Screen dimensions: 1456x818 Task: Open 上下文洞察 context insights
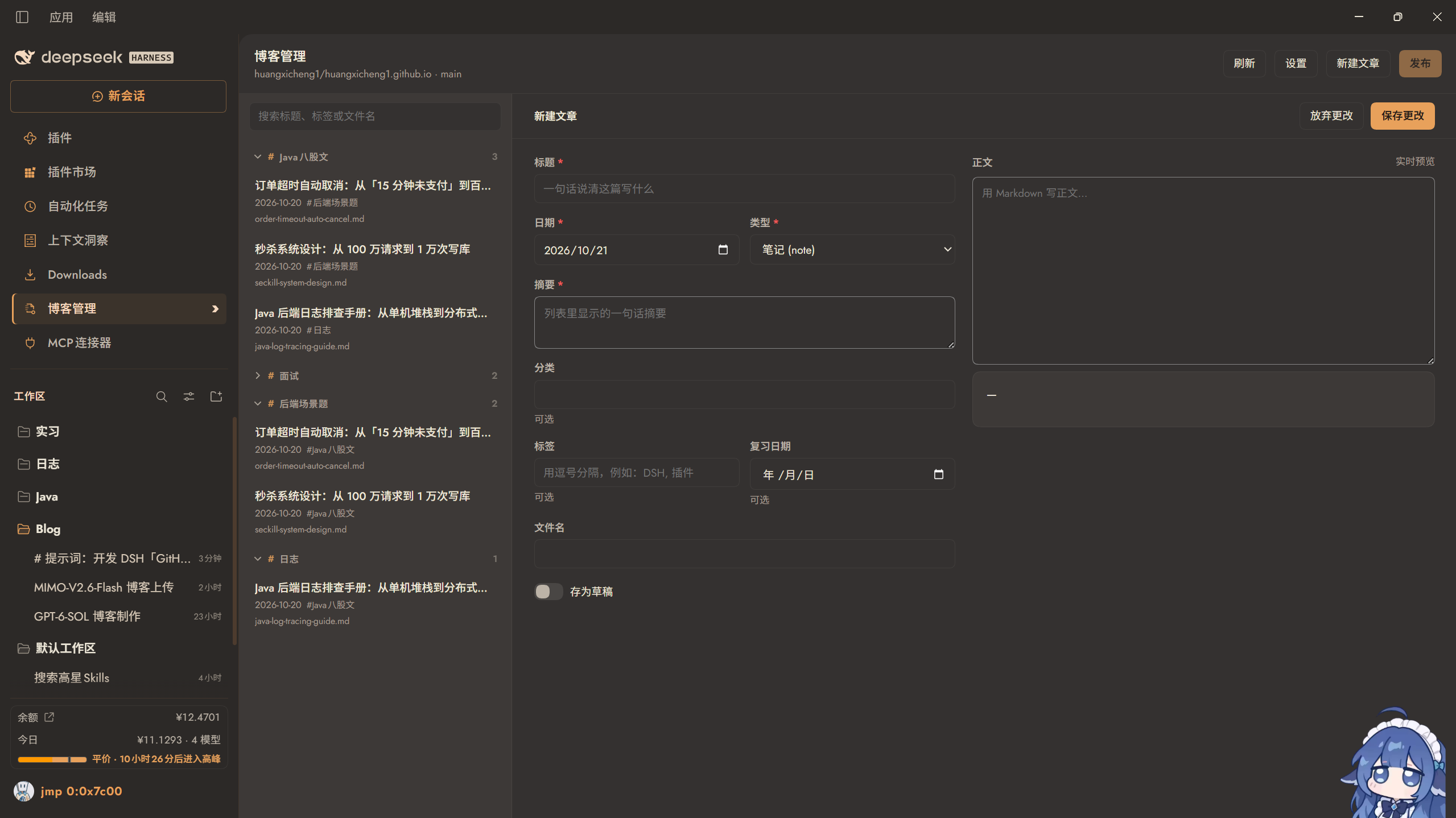(119, 240)
